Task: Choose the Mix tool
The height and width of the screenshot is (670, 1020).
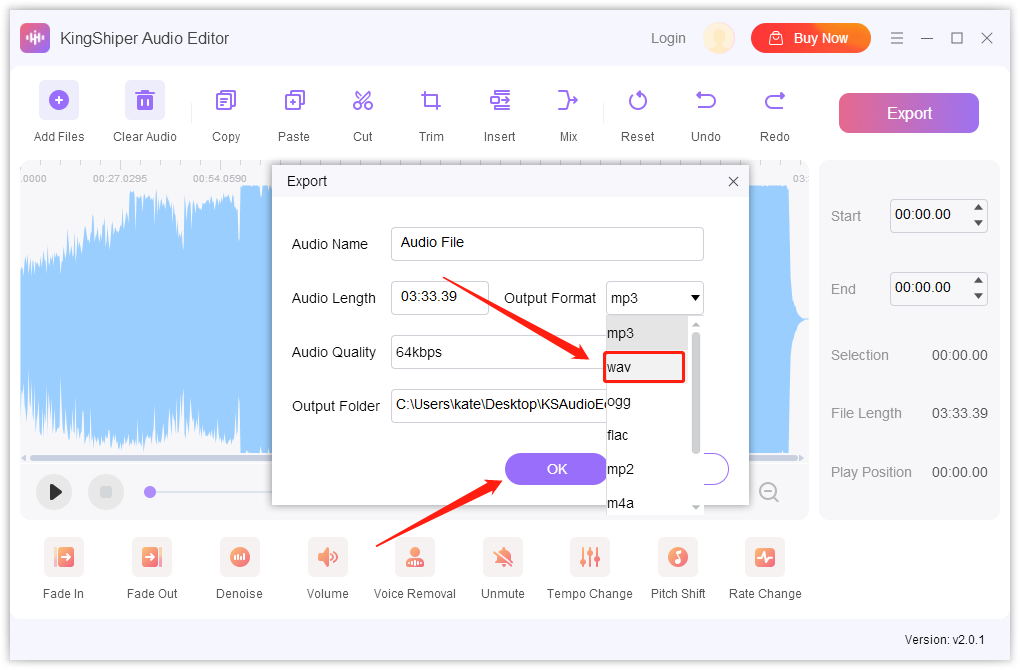Action: click(568, 100)
